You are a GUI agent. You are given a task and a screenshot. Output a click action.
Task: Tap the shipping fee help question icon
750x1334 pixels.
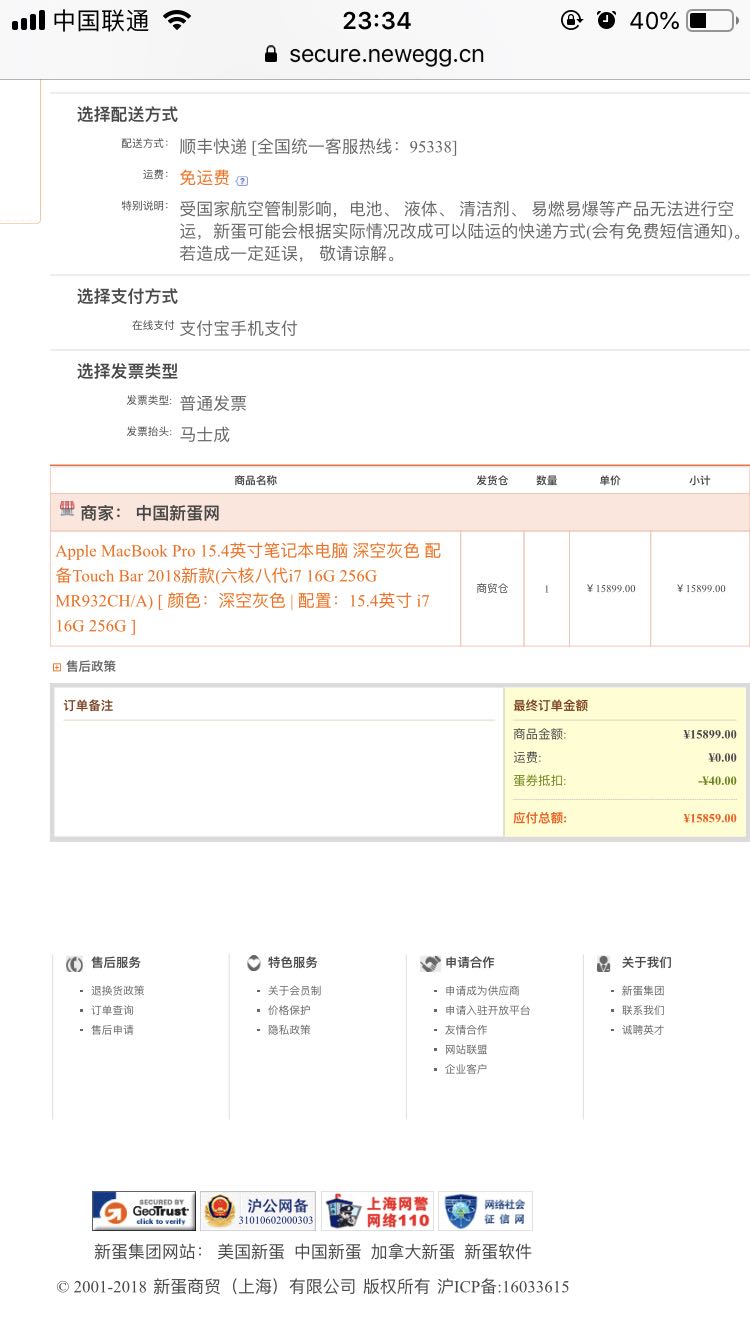point(242,181)
